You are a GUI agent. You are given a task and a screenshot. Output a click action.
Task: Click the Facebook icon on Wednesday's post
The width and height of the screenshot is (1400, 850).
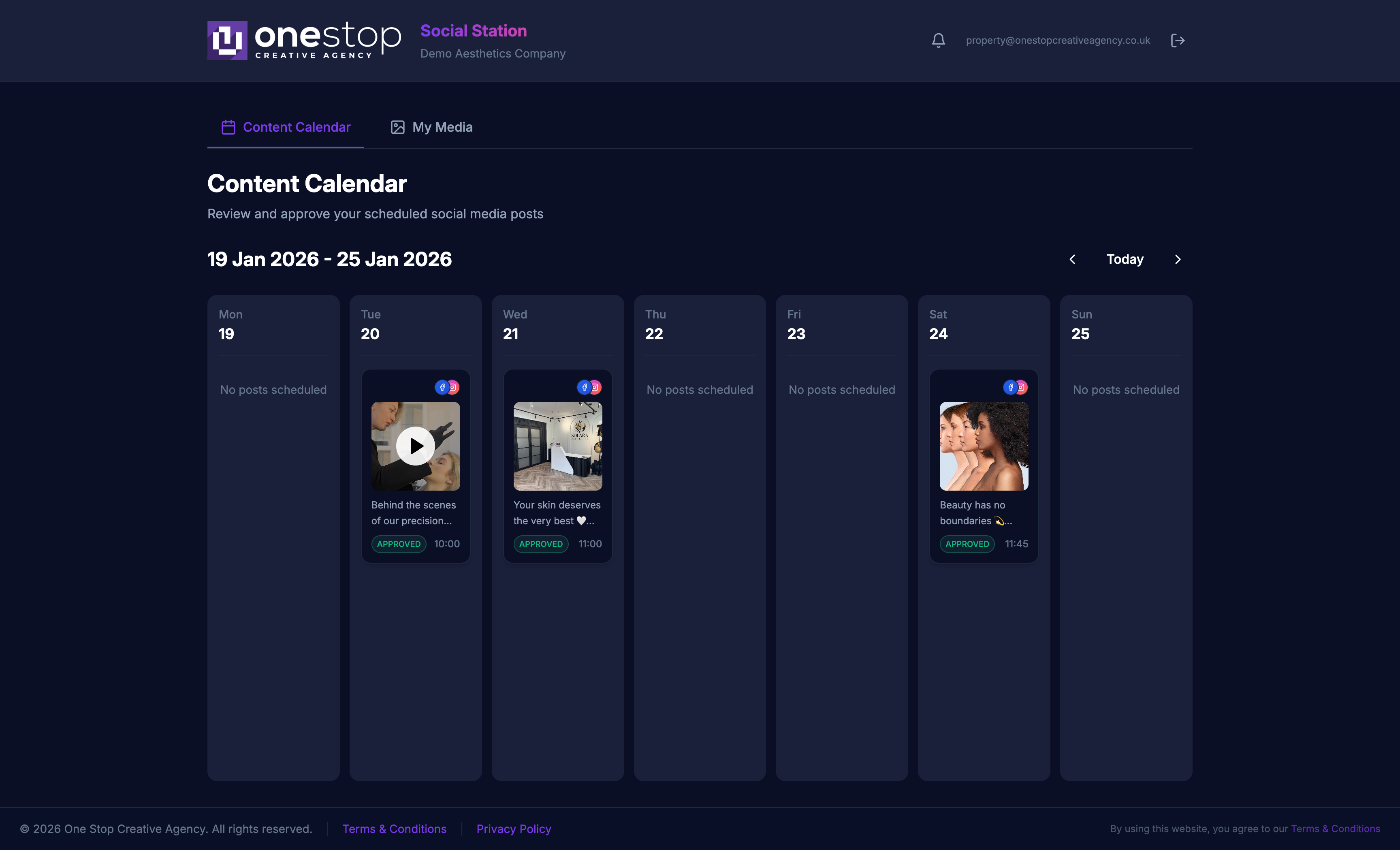click(x=585, y=387)
